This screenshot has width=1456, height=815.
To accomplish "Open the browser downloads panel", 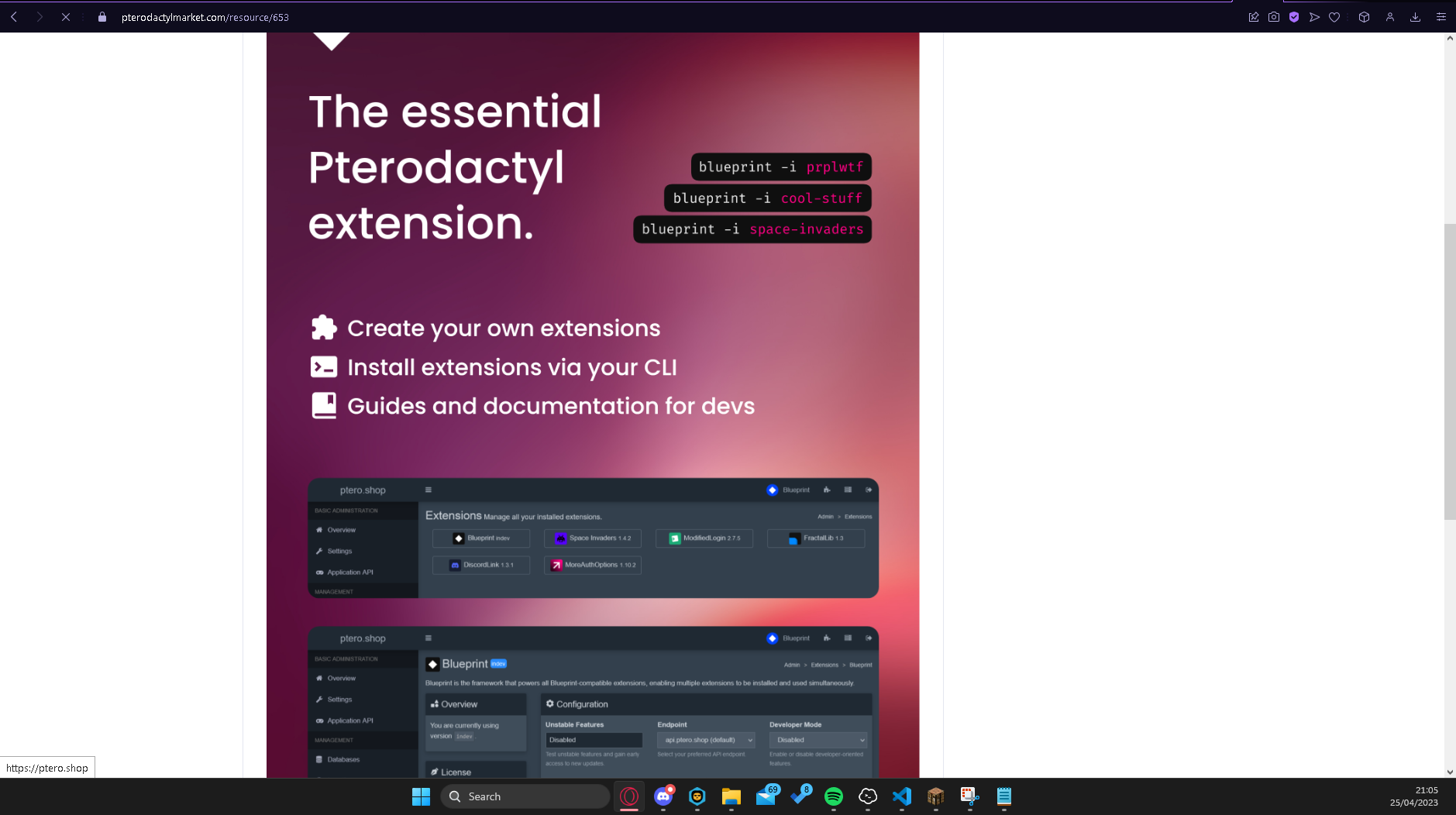I will 1415,16.
